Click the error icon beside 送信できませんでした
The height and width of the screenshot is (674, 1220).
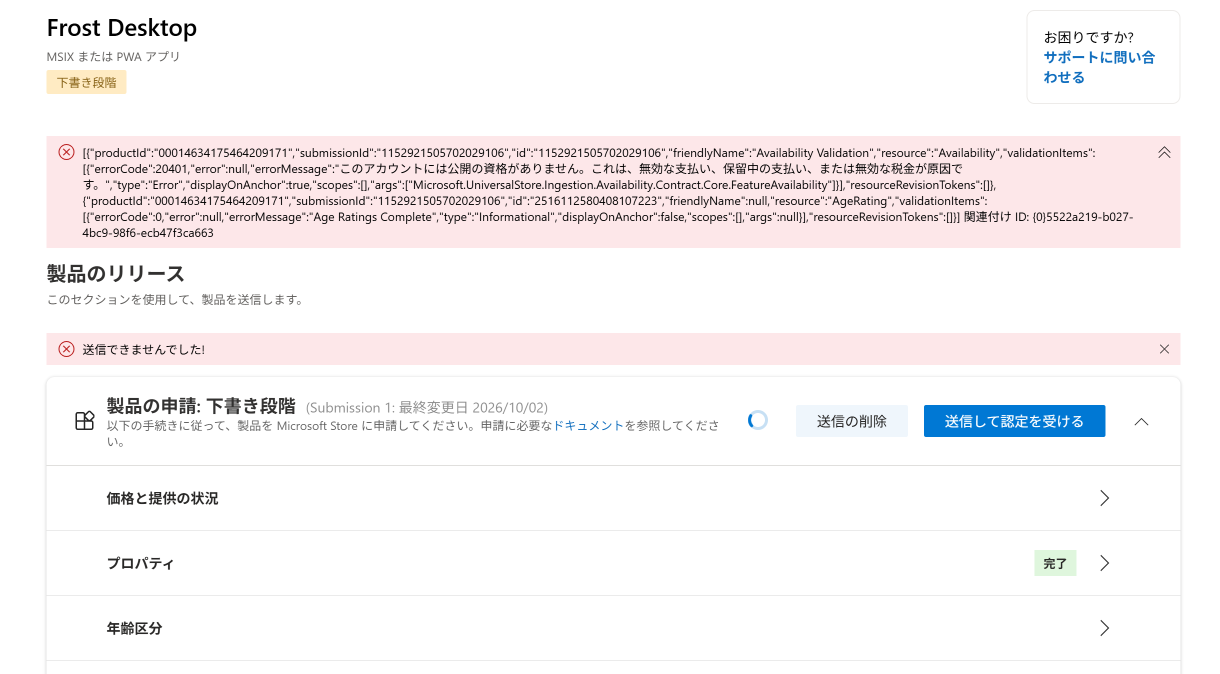click(x=66, y=349)
